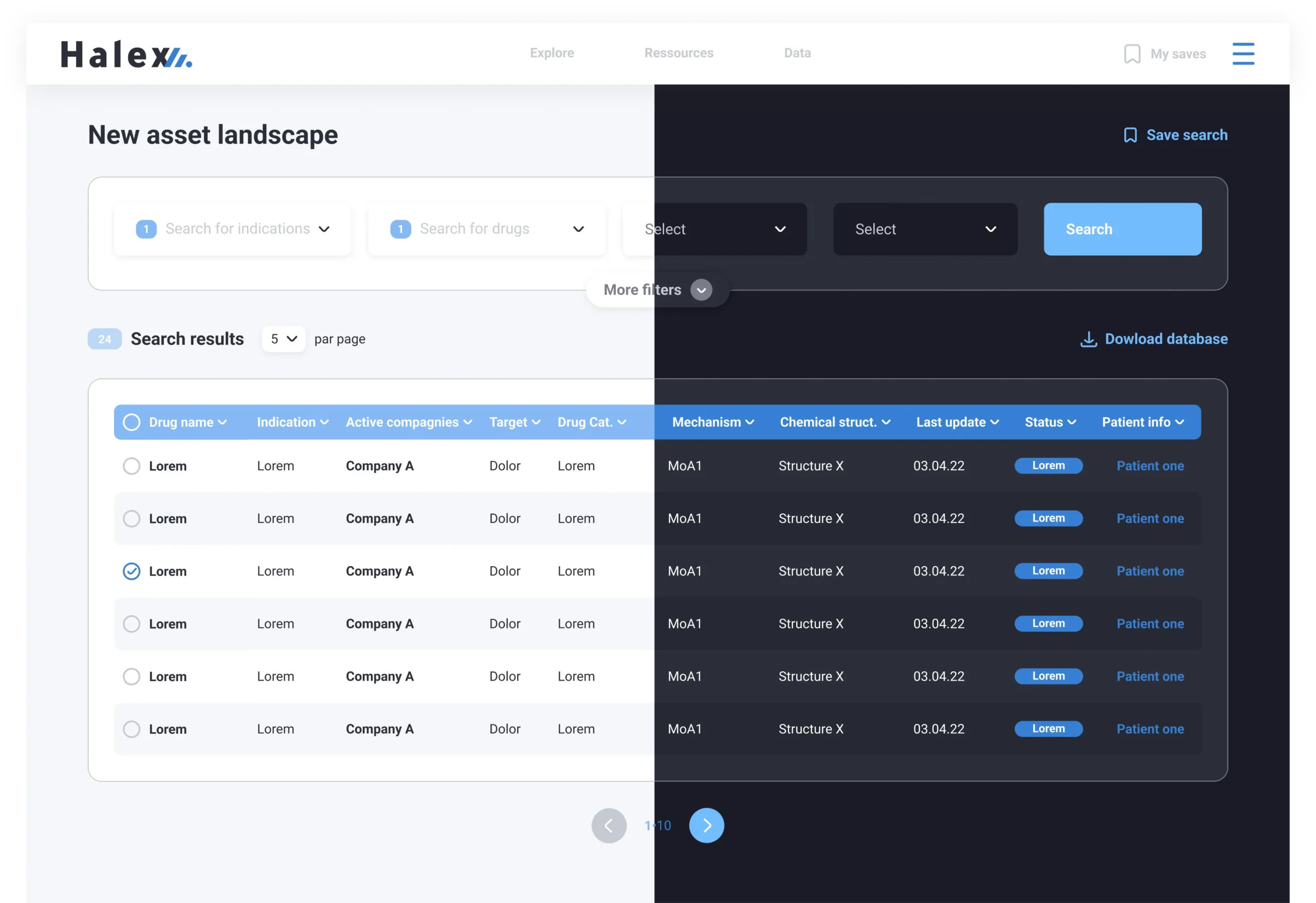Go to next page arrow

pyautogui.click(x=706, y=825)
